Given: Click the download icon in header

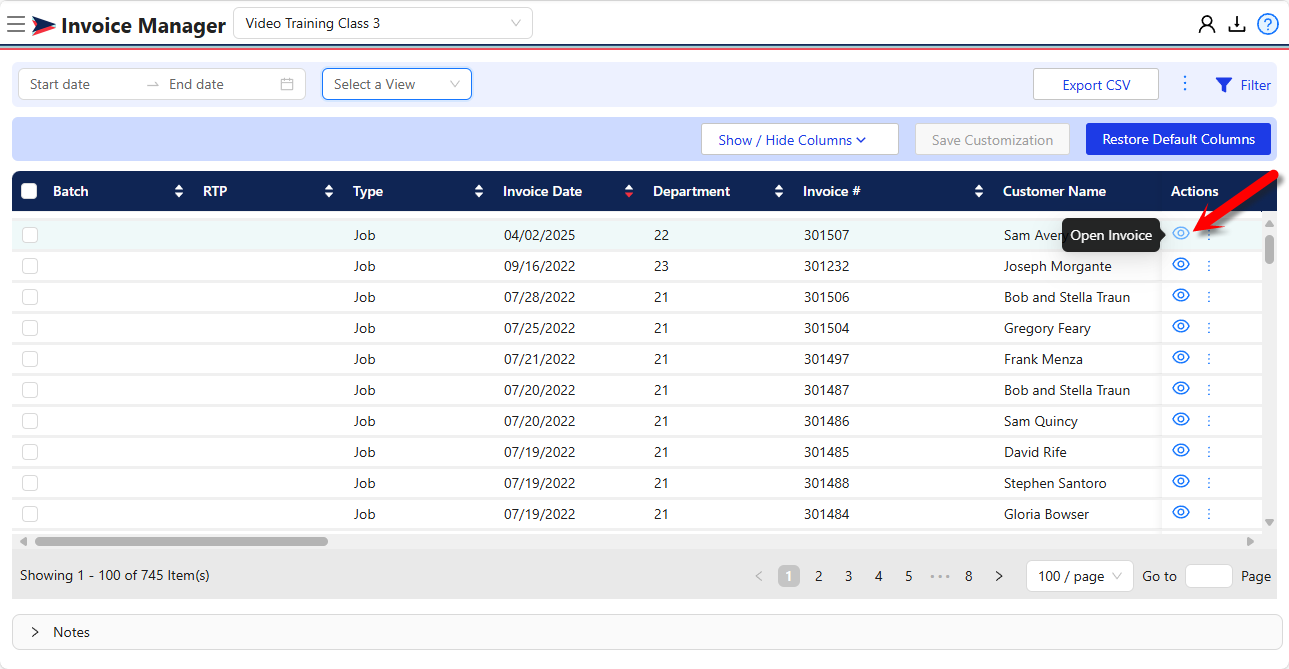Looking at the screenshot, I should point(1237,24).
